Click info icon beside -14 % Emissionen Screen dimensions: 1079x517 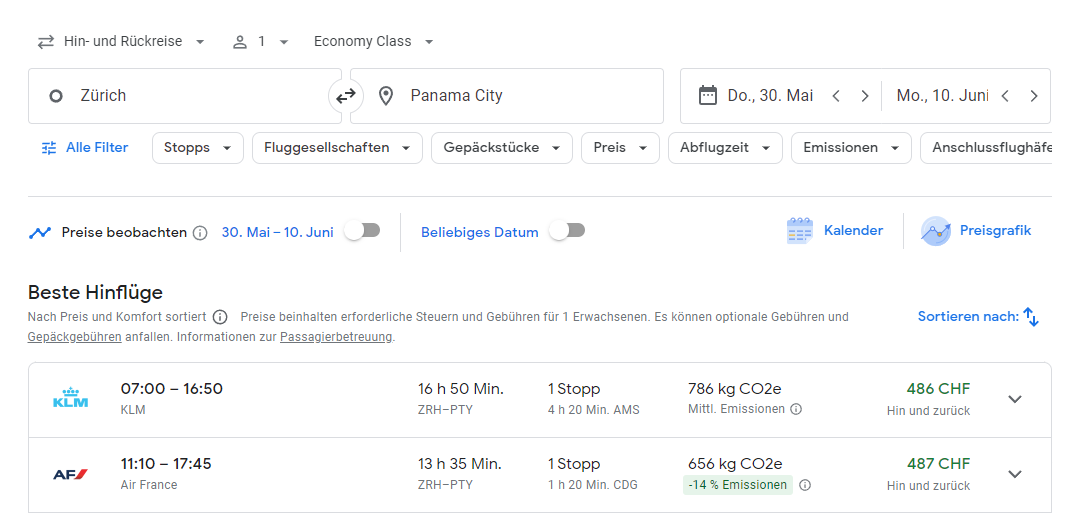[x=805, y=485]
